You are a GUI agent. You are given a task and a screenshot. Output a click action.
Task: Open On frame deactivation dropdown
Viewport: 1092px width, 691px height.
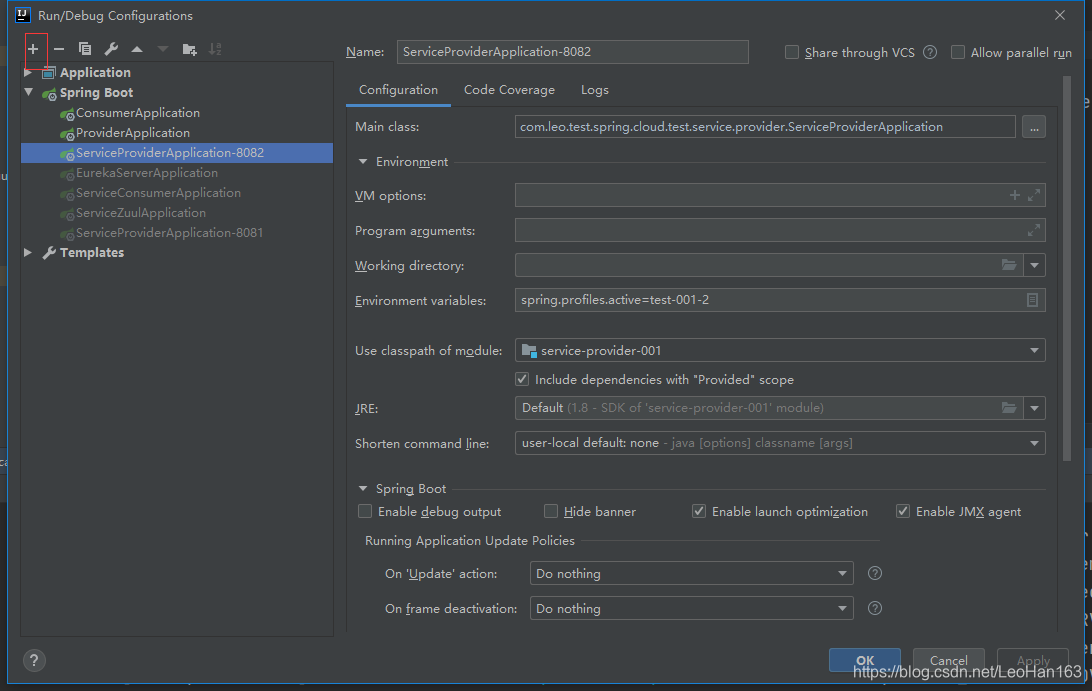pyautogui.click(x=842, y=608)
